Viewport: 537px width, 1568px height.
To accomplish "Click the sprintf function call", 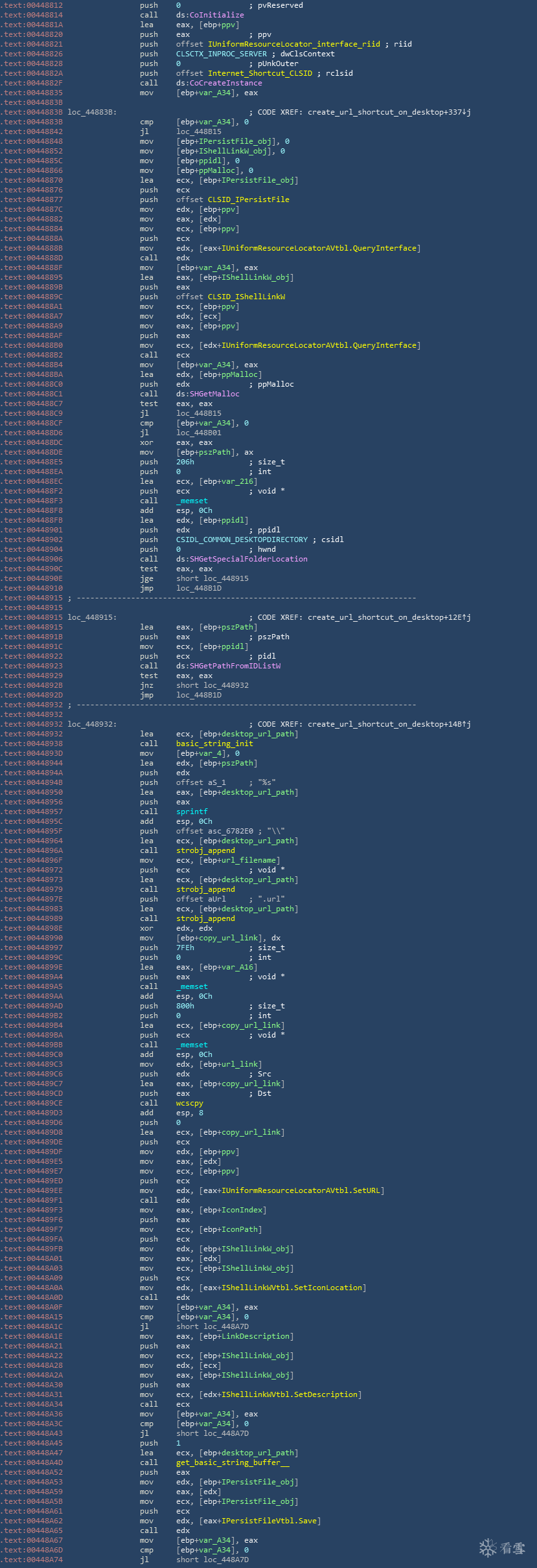I will (192, 812).
